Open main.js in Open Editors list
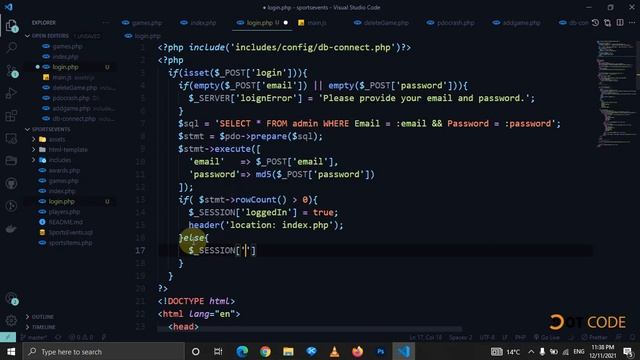640x360 pixels. point(69,77)
